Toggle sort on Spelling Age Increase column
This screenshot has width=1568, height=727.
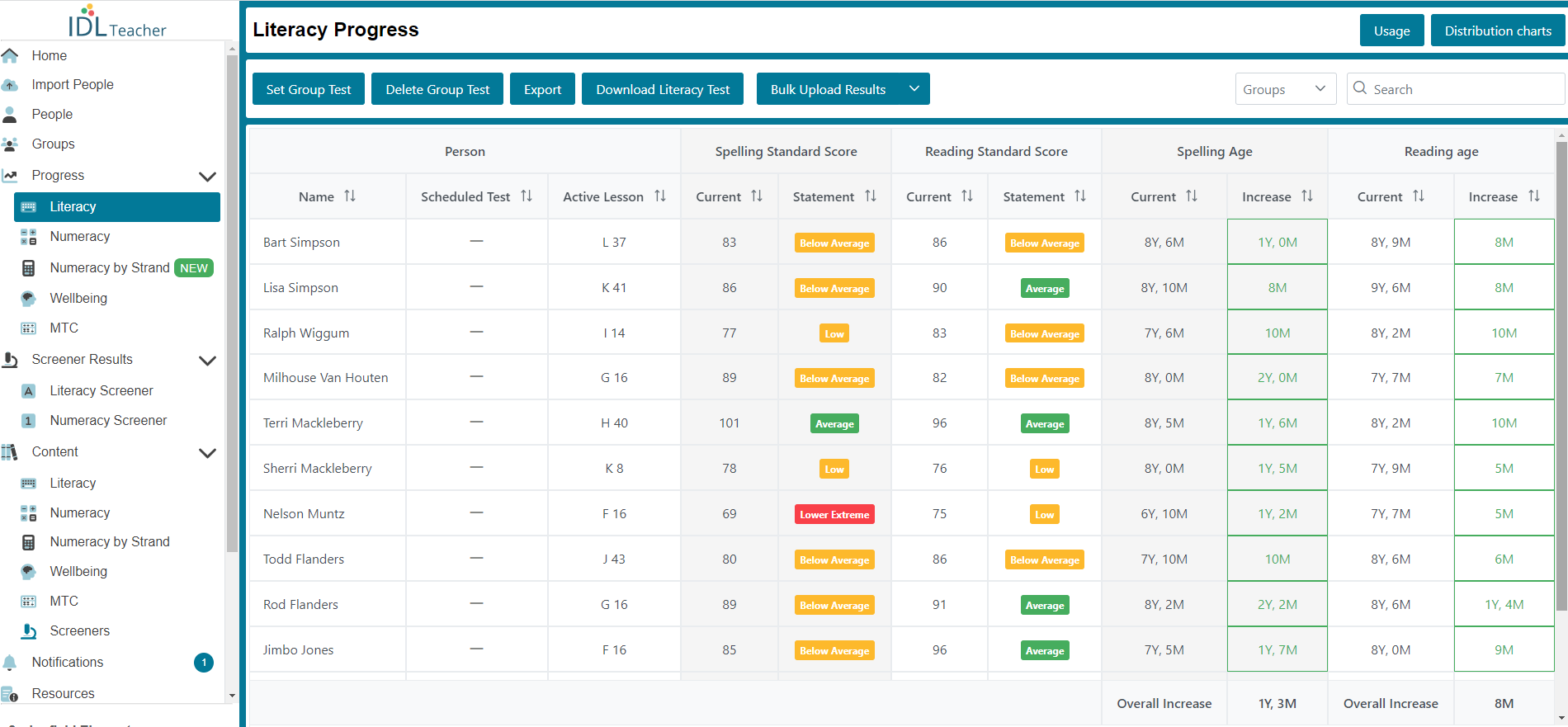tap(1307, 196)
